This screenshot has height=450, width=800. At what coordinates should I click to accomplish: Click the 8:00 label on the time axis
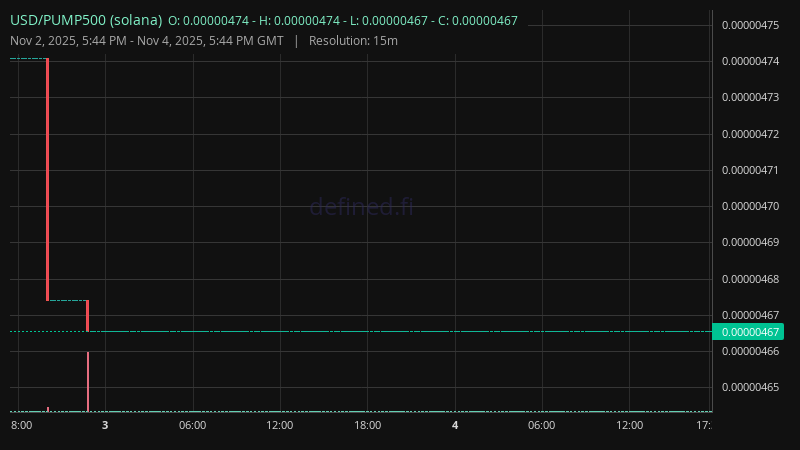click(x=22, y=425)
